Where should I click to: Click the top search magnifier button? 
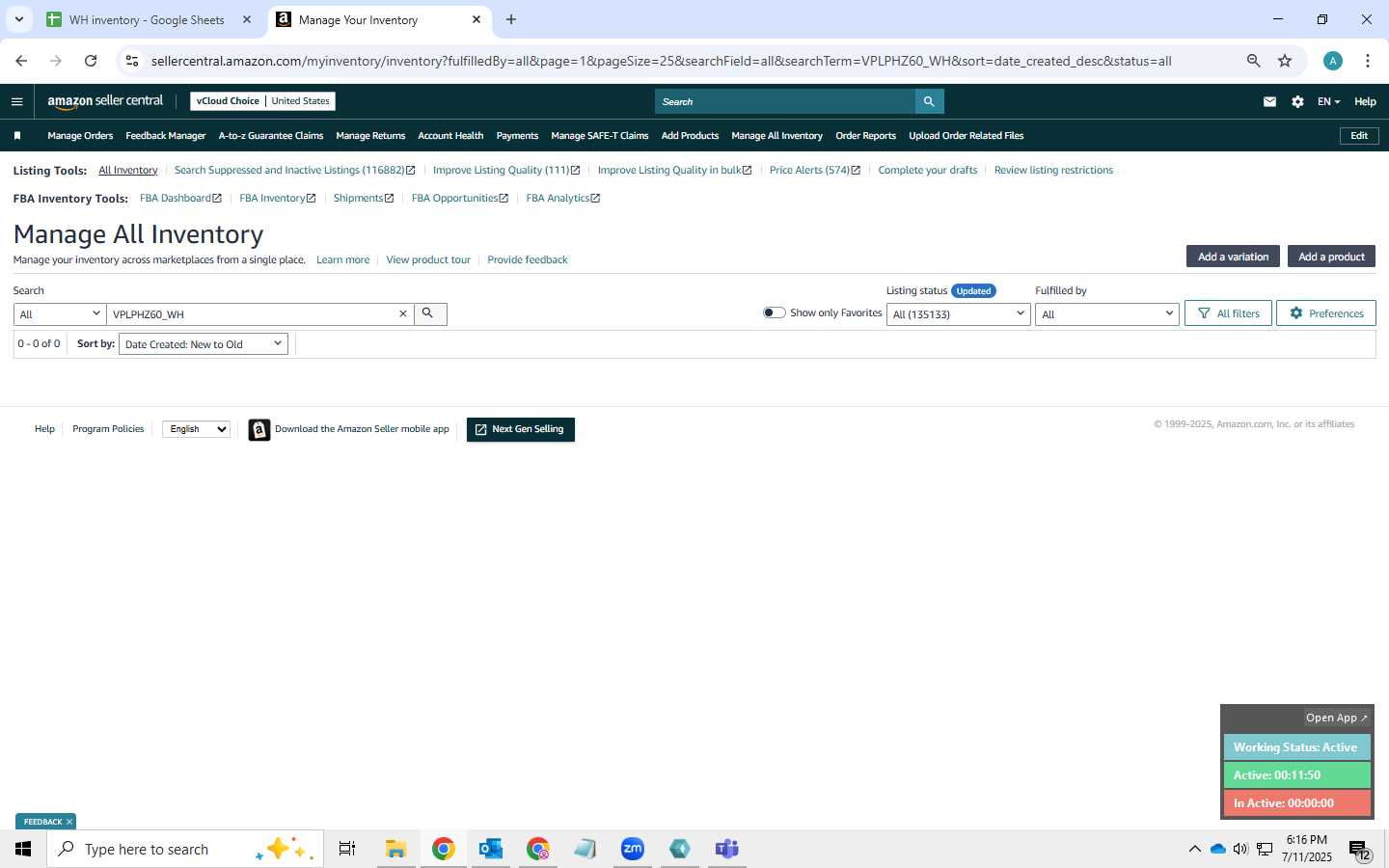tap(929, 101)
